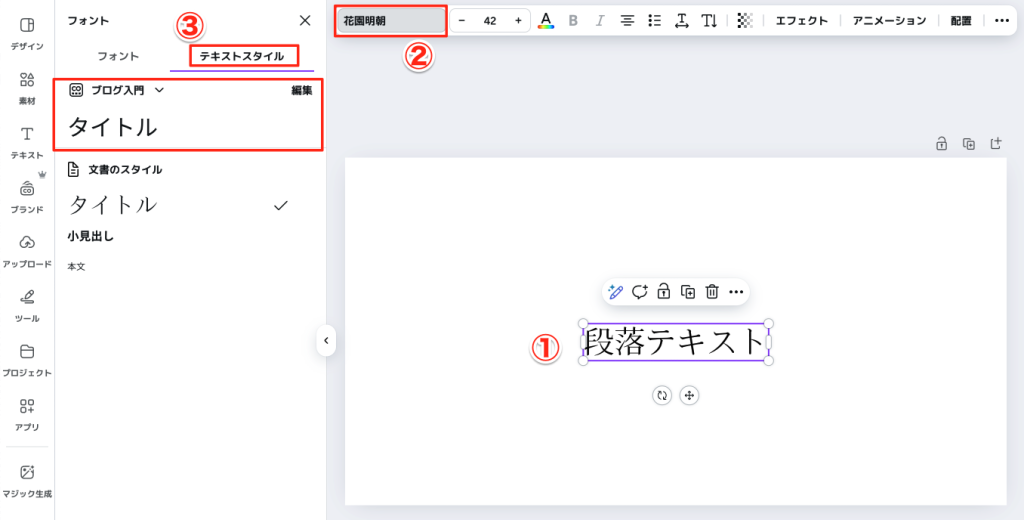Toggle bold formatting in toolbar
This screenshot has height=520, width=1024.
(573, 20)
